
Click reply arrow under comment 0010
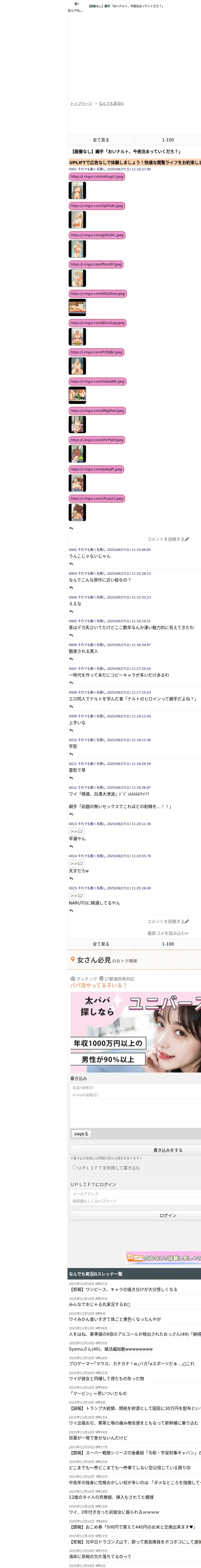tap(71, 754)
